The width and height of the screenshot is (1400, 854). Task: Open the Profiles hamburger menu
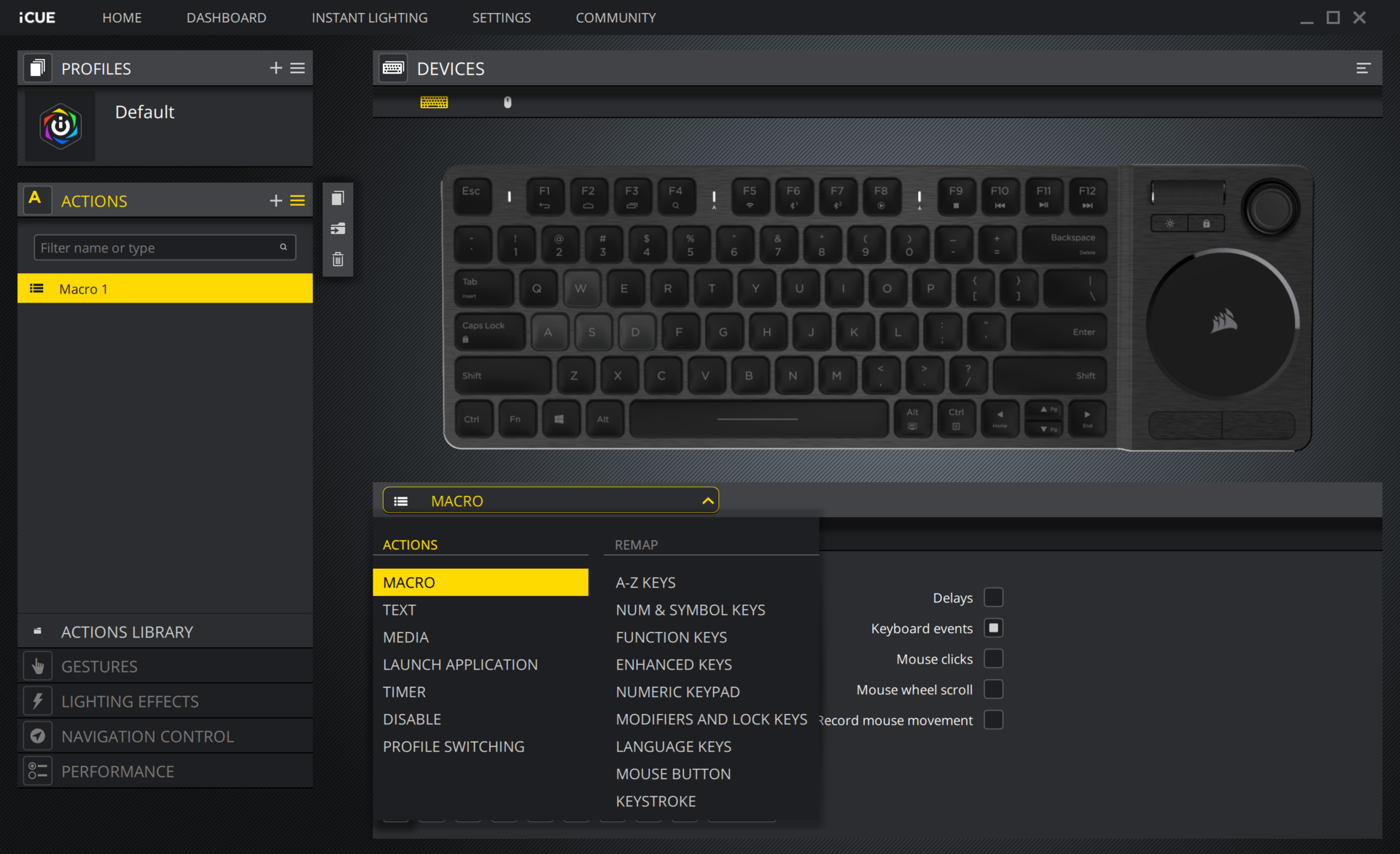coord(297,68)
